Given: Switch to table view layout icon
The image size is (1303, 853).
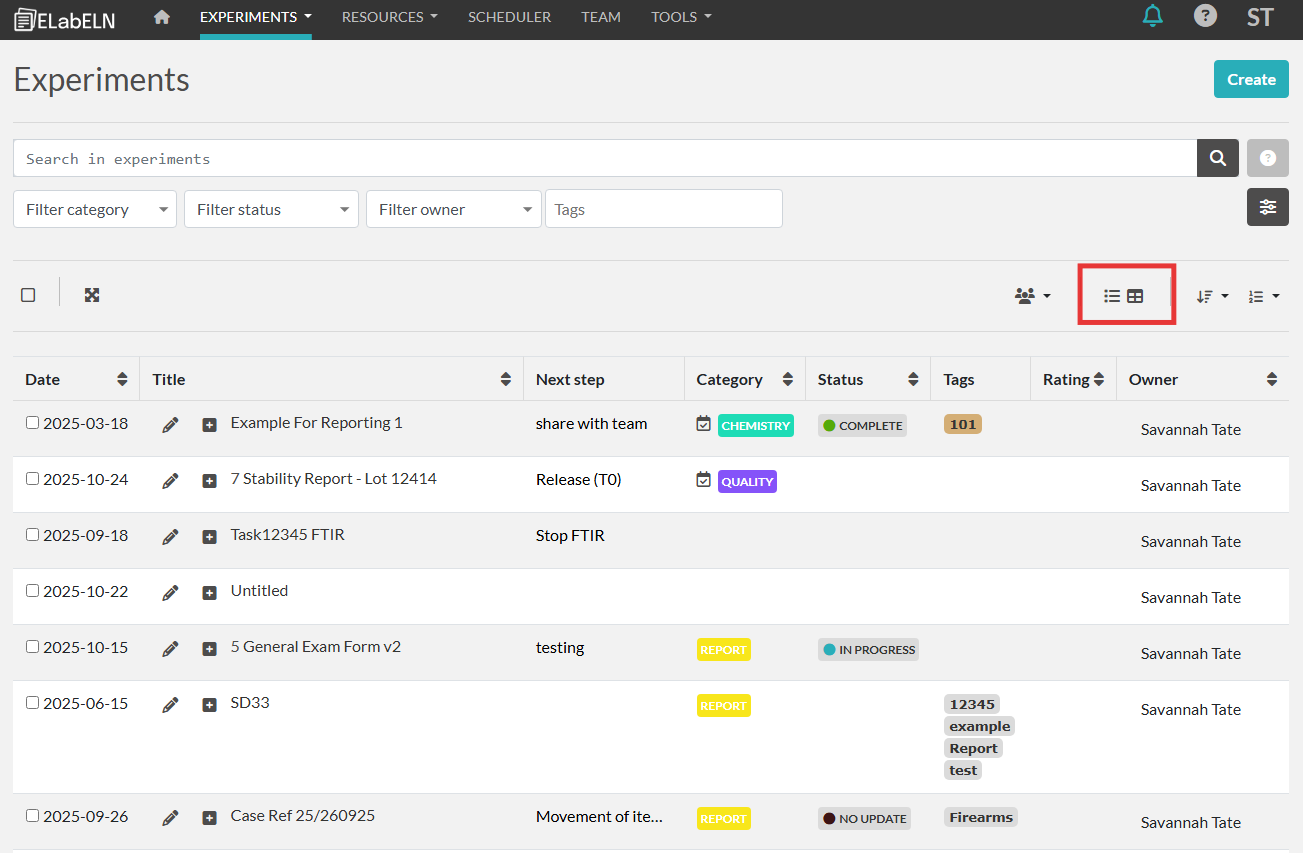Looking at the screenshot, I should [1135, 296].
